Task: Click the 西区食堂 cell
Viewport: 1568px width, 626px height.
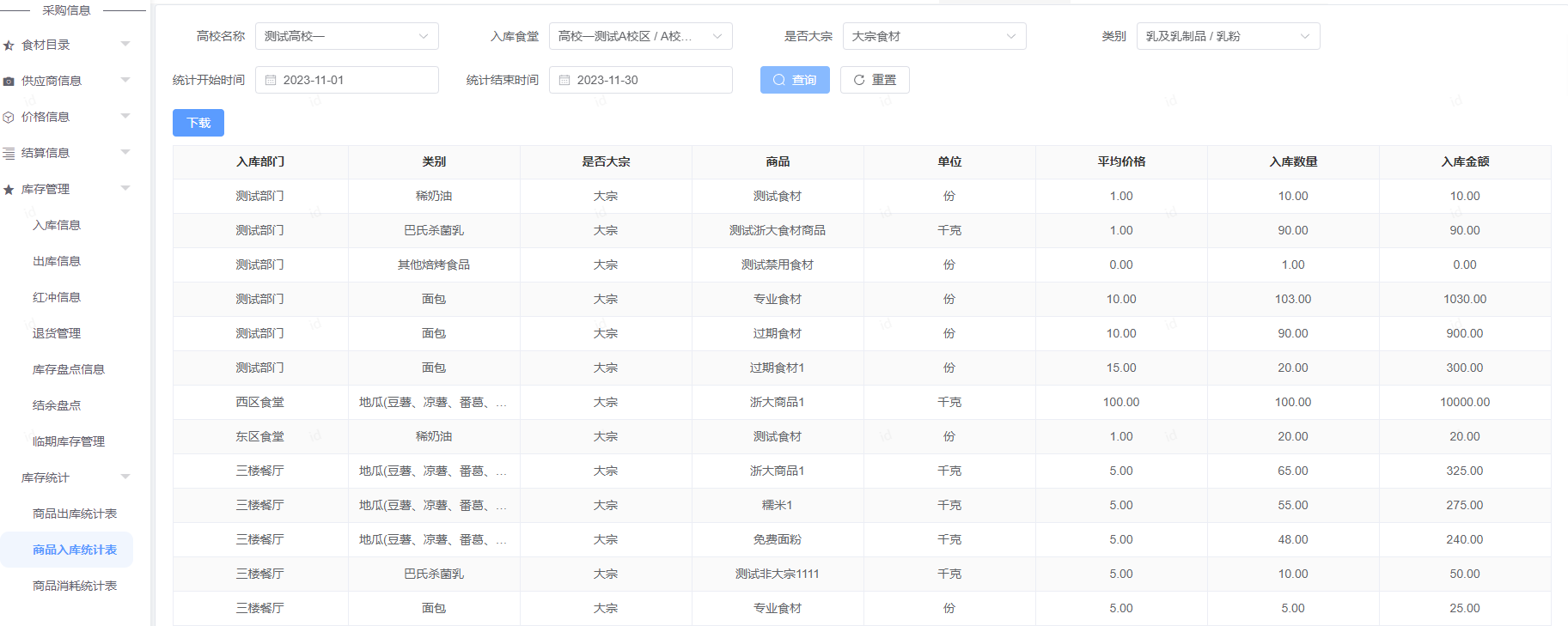Action: point(260,402)
